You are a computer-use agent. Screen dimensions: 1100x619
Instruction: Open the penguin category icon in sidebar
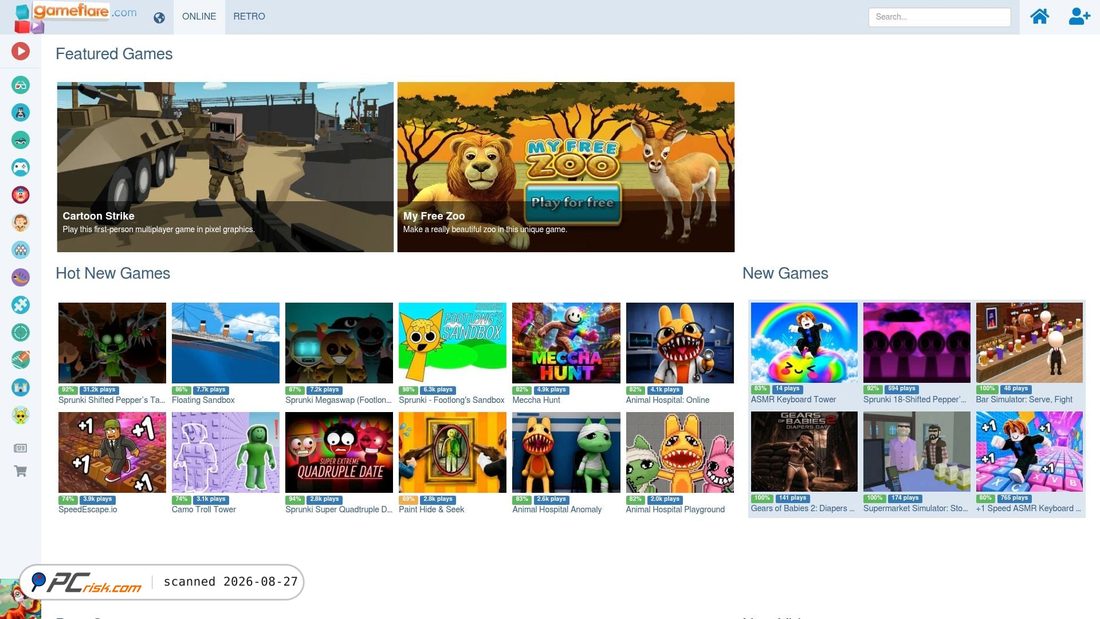(x=20, y=112)
